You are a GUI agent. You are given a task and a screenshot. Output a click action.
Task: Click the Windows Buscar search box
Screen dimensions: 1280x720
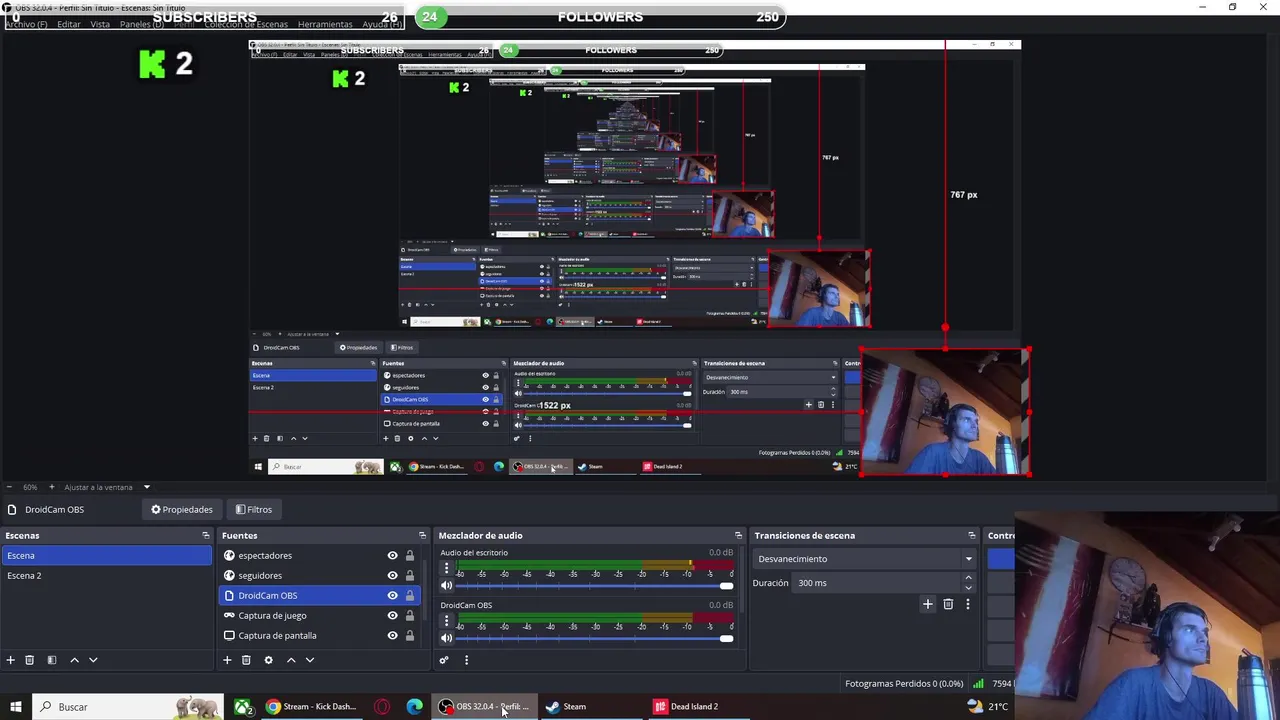[x=128, y=707]
